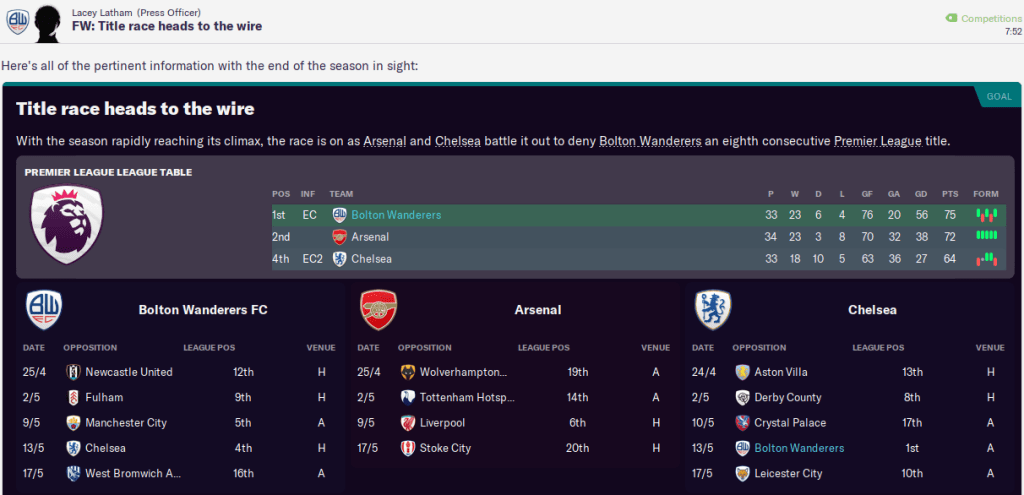Click the Premier League lion logo
This screenshot has height=495, width=1024.
67,224
